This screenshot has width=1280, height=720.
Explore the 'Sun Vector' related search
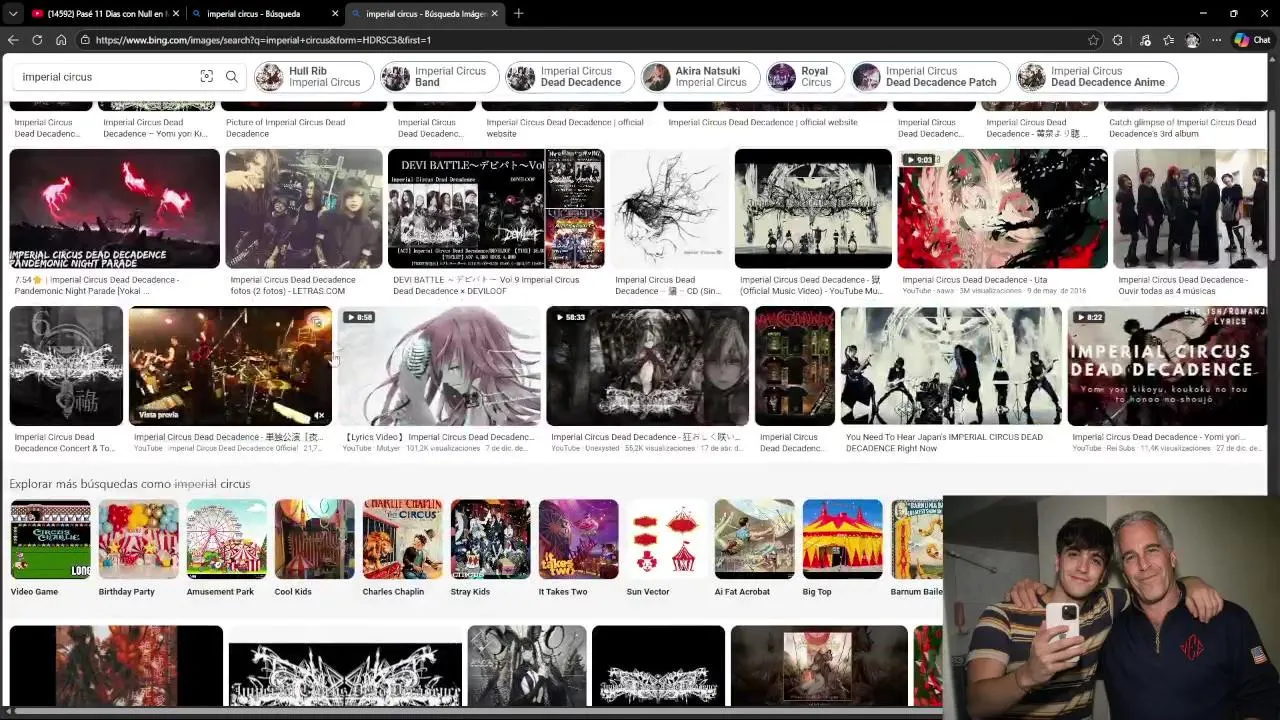point(666,549)
